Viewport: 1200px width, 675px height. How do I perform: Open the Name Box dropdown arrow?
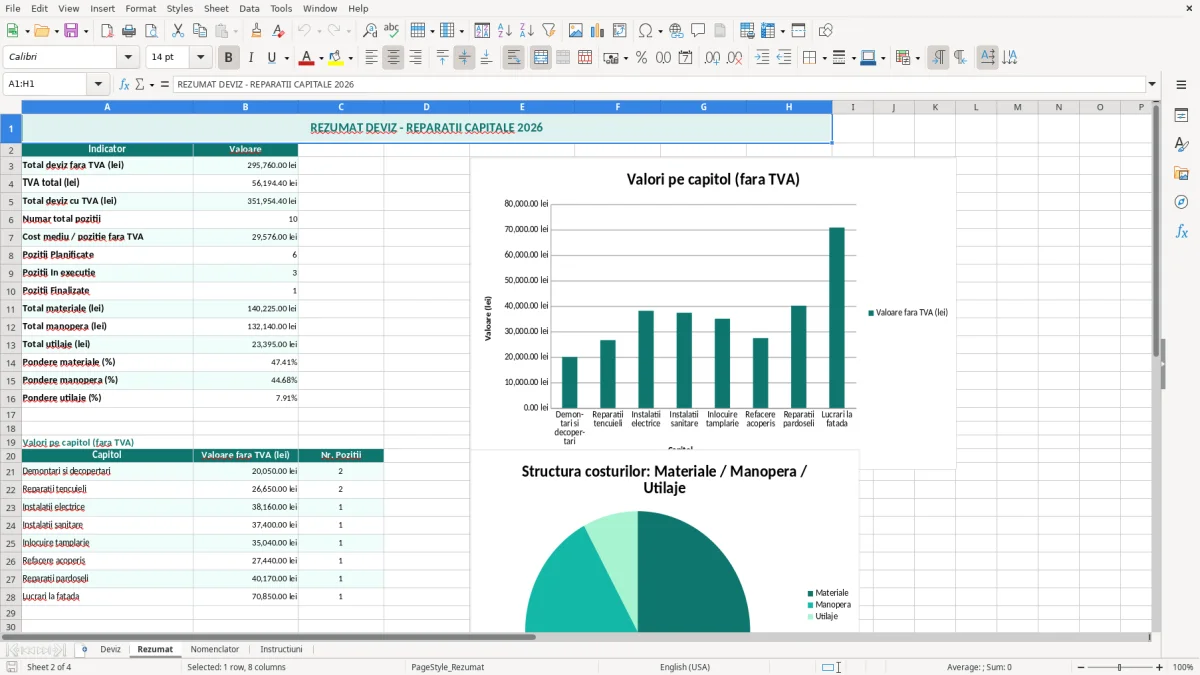click(x=98, y=85)
